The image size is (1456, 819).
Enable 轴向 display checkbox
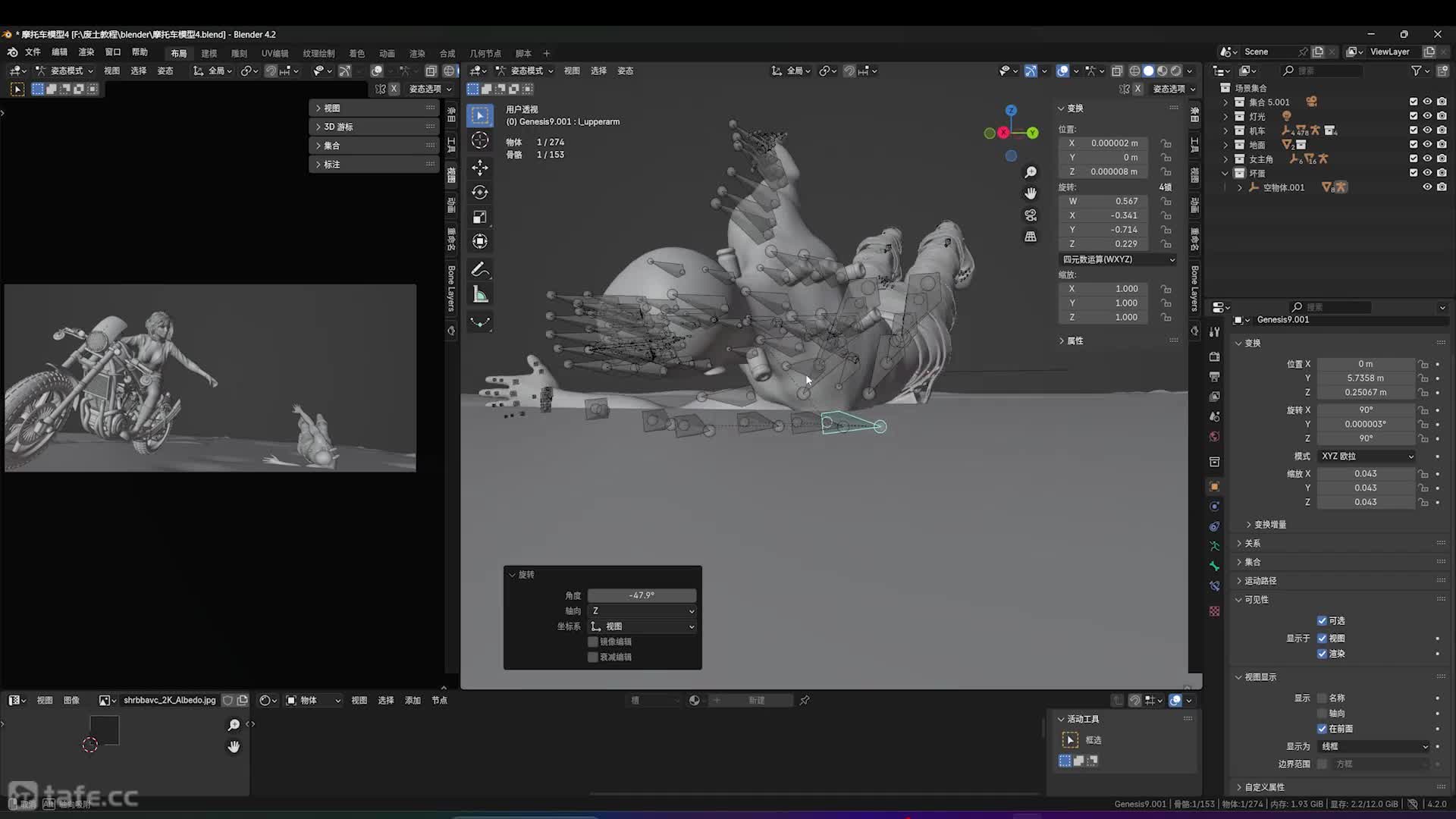(1322, 713)
